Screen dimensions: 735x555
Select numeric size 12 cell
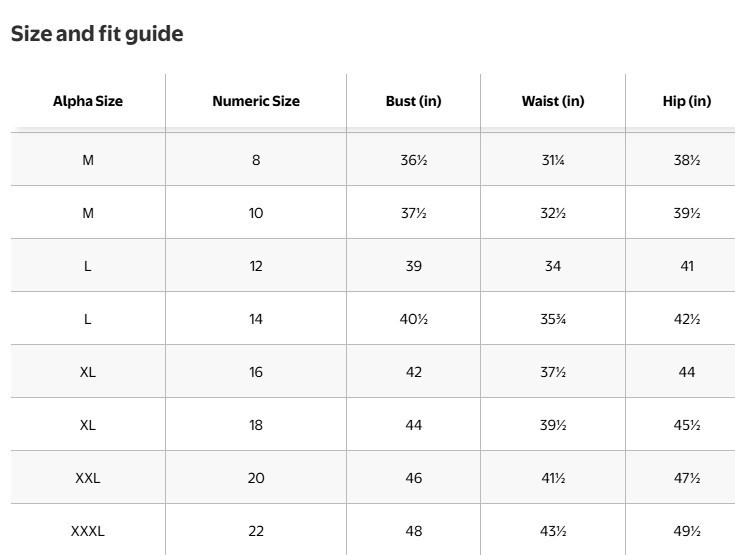[x=256, y=266]
